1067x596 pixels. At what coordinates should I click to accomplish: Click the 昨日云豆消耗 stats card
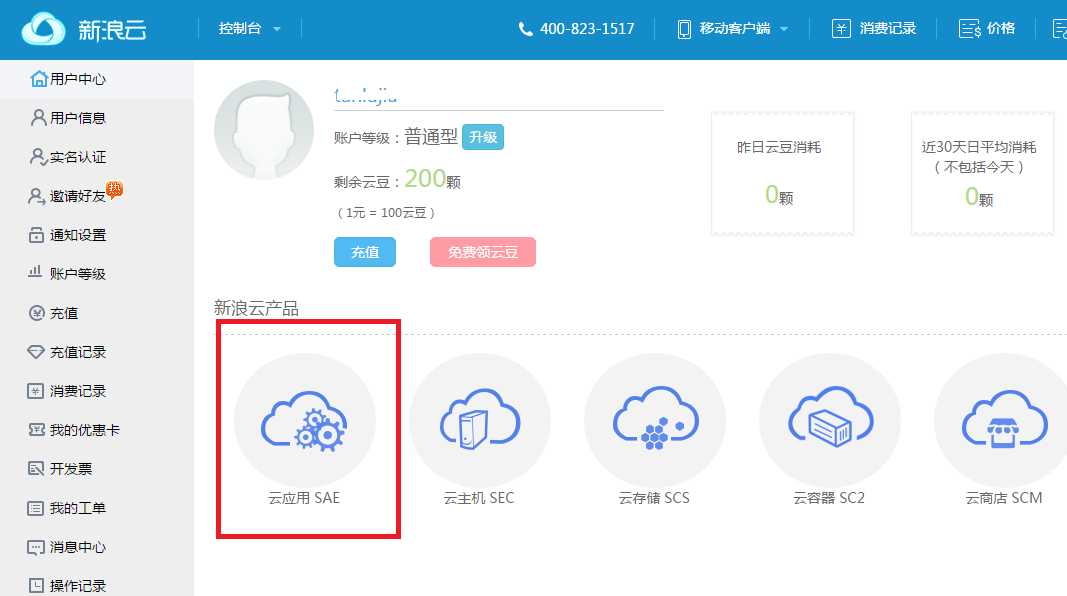pyautogui.click(x=783, y=173)
